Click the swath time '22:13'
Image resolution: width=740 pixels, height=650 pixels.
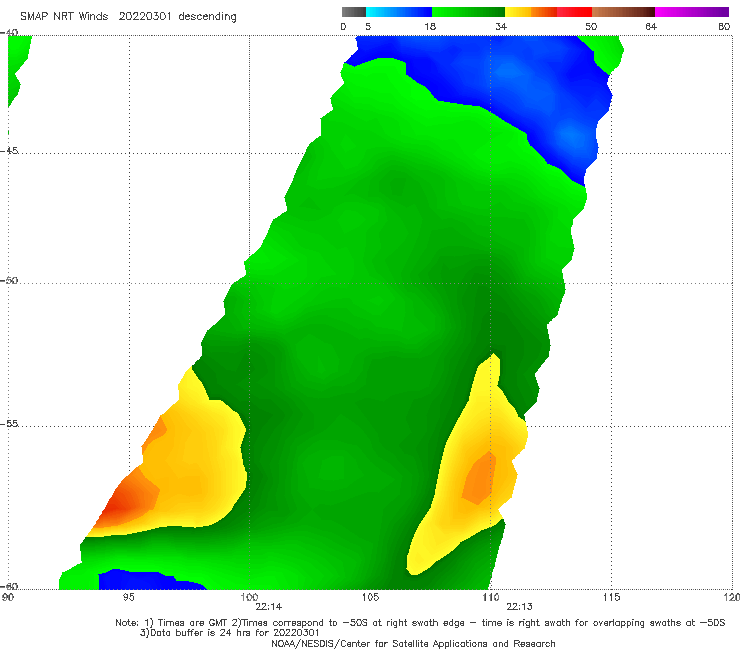520,607
